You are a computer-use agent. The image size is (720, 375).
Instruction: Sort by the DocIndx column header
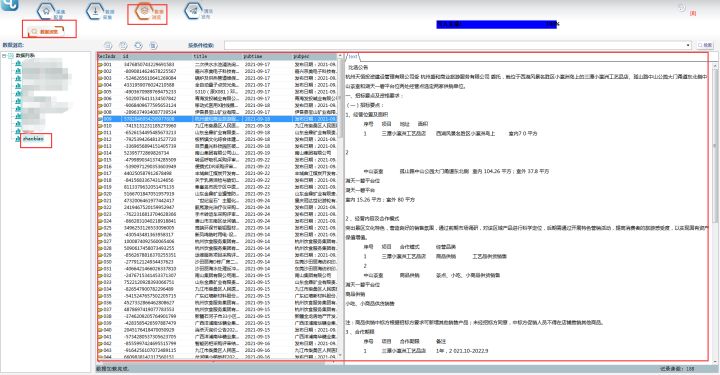[109, 56]
